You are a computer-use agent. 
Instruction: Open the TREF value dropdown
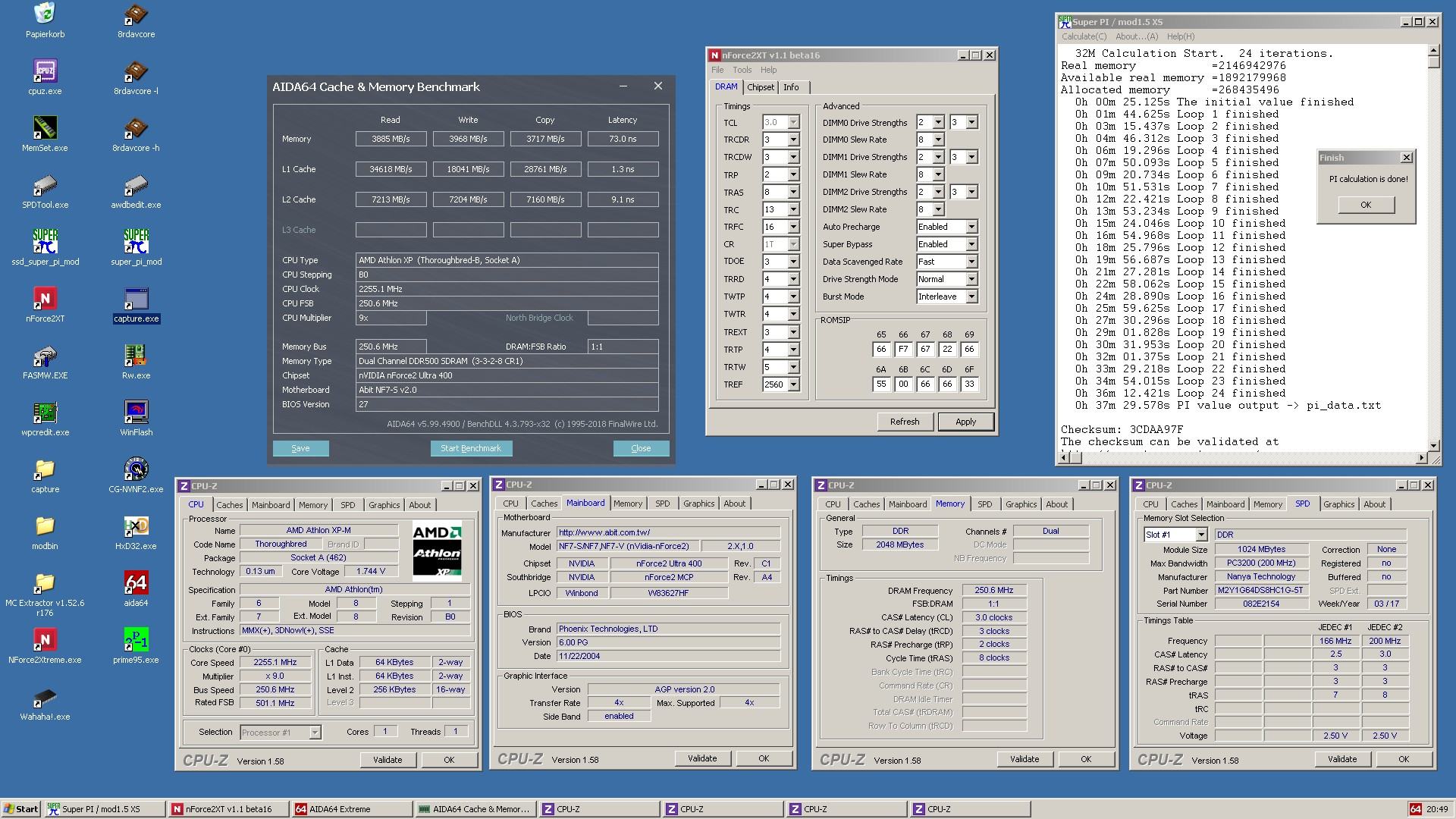click(793, 384)
